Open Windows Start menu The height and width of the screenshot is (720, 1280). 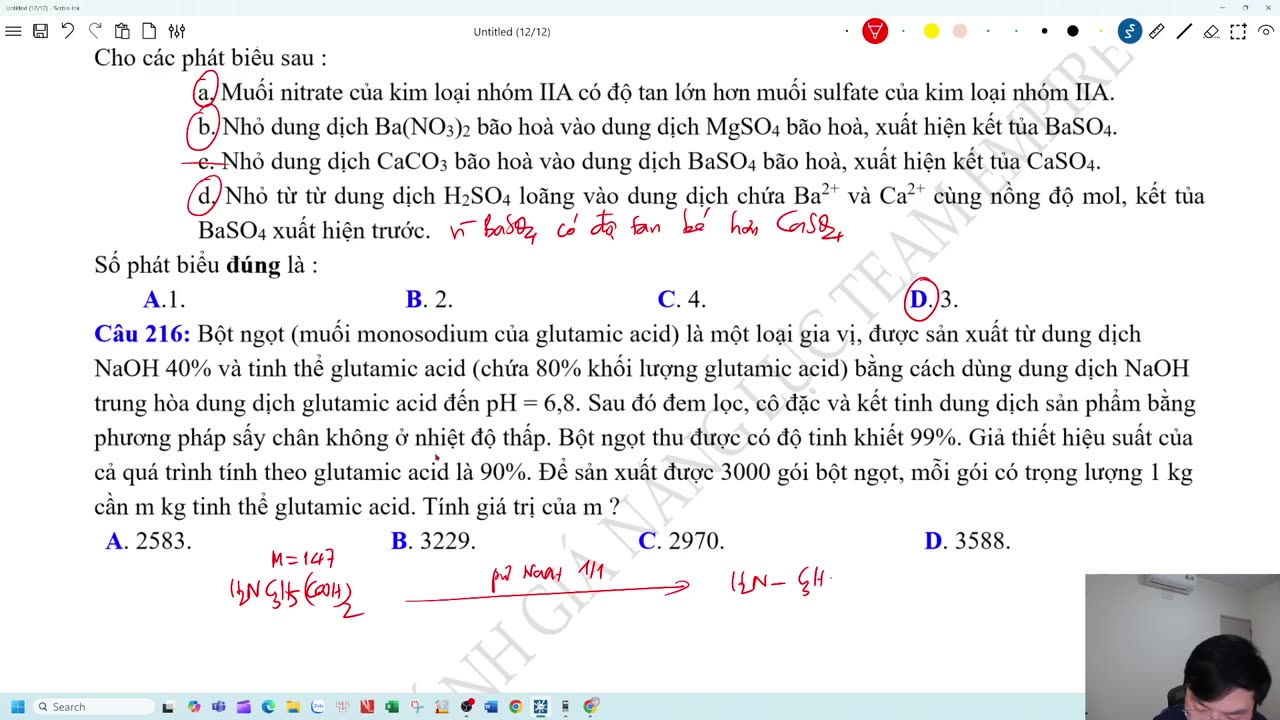pos(17,707)
